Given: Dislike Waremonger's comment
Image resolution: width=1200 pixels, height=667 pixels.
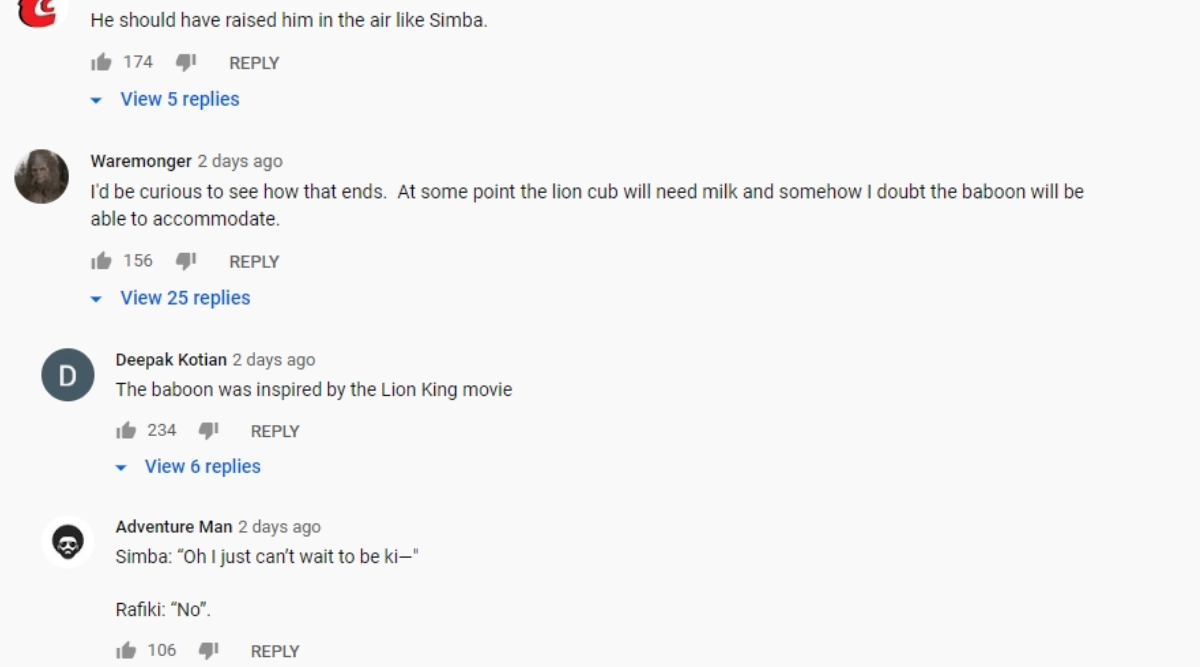Looking at the screenshot, I should [186, 261].
